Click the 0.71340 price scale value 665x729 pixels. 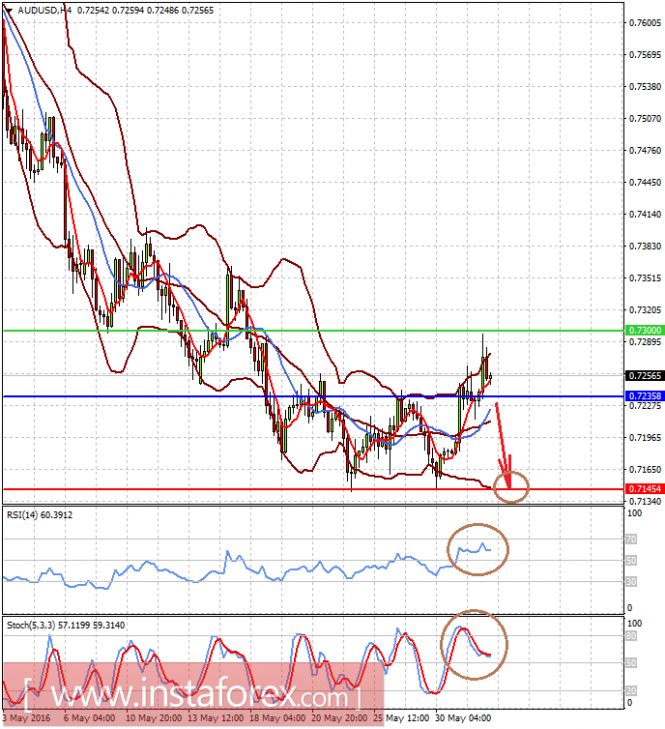(645, 501)
